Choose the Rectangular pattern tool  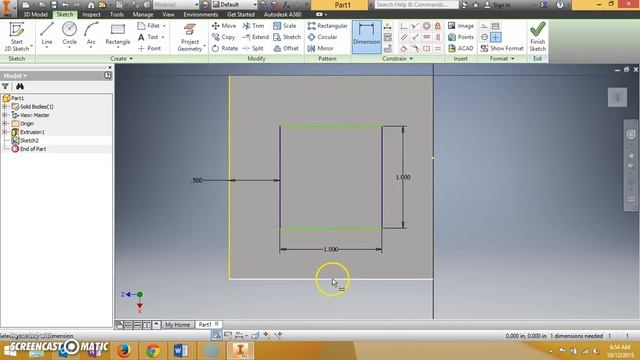point(327,26)
